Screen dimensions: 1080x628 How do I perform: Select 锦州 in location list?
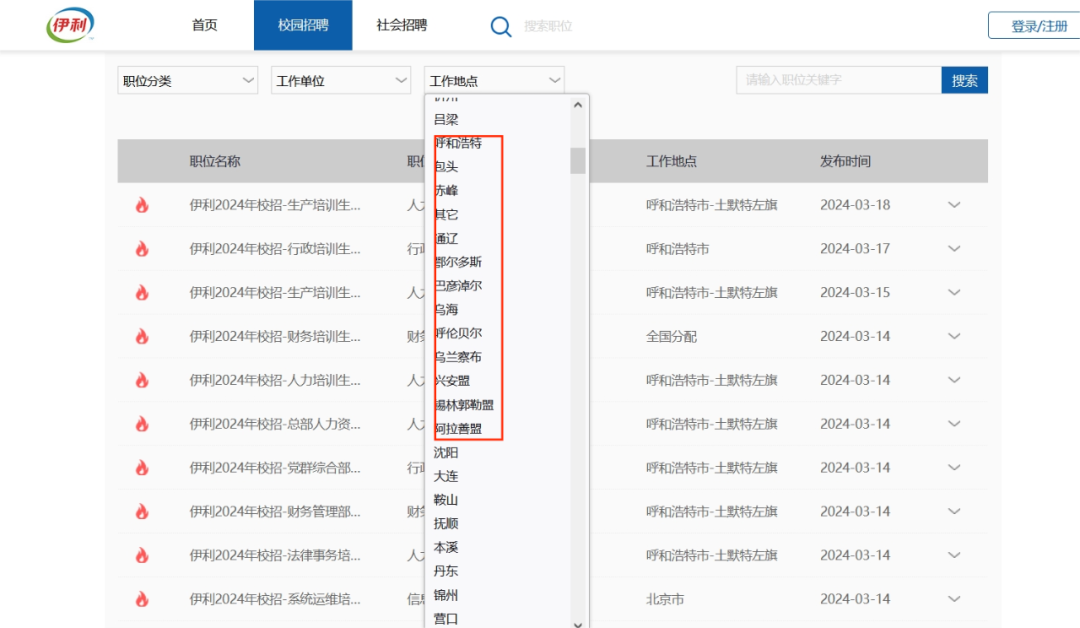tap(446, 595)
